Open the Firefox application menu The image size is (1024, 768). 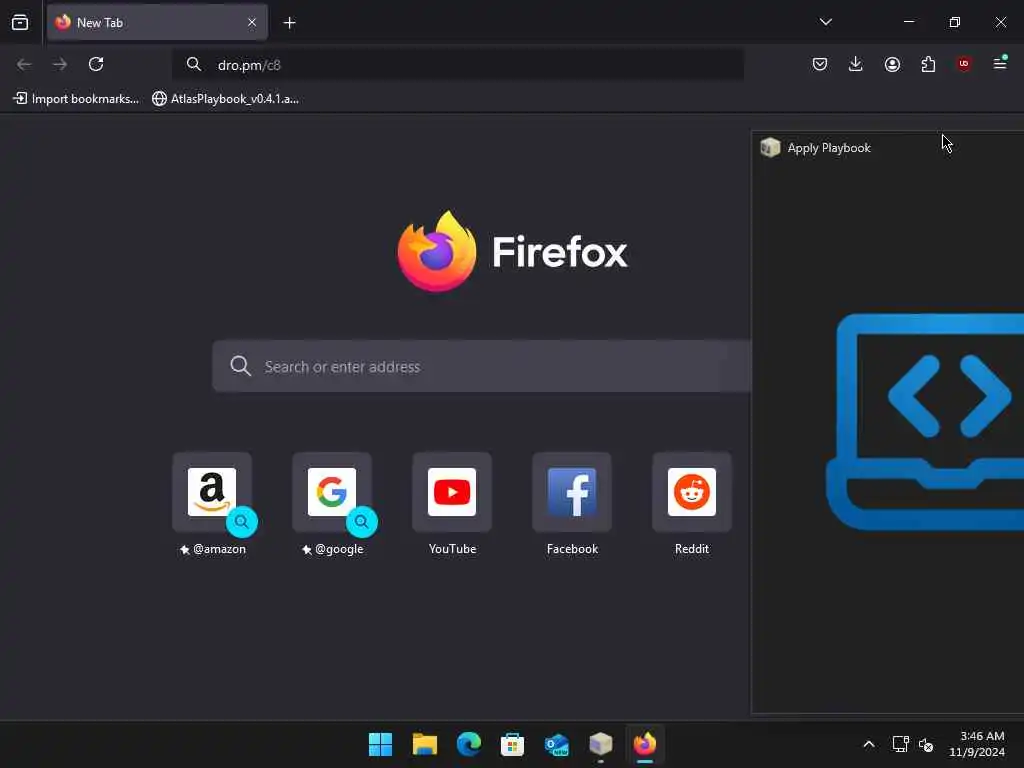[1000, 63]
